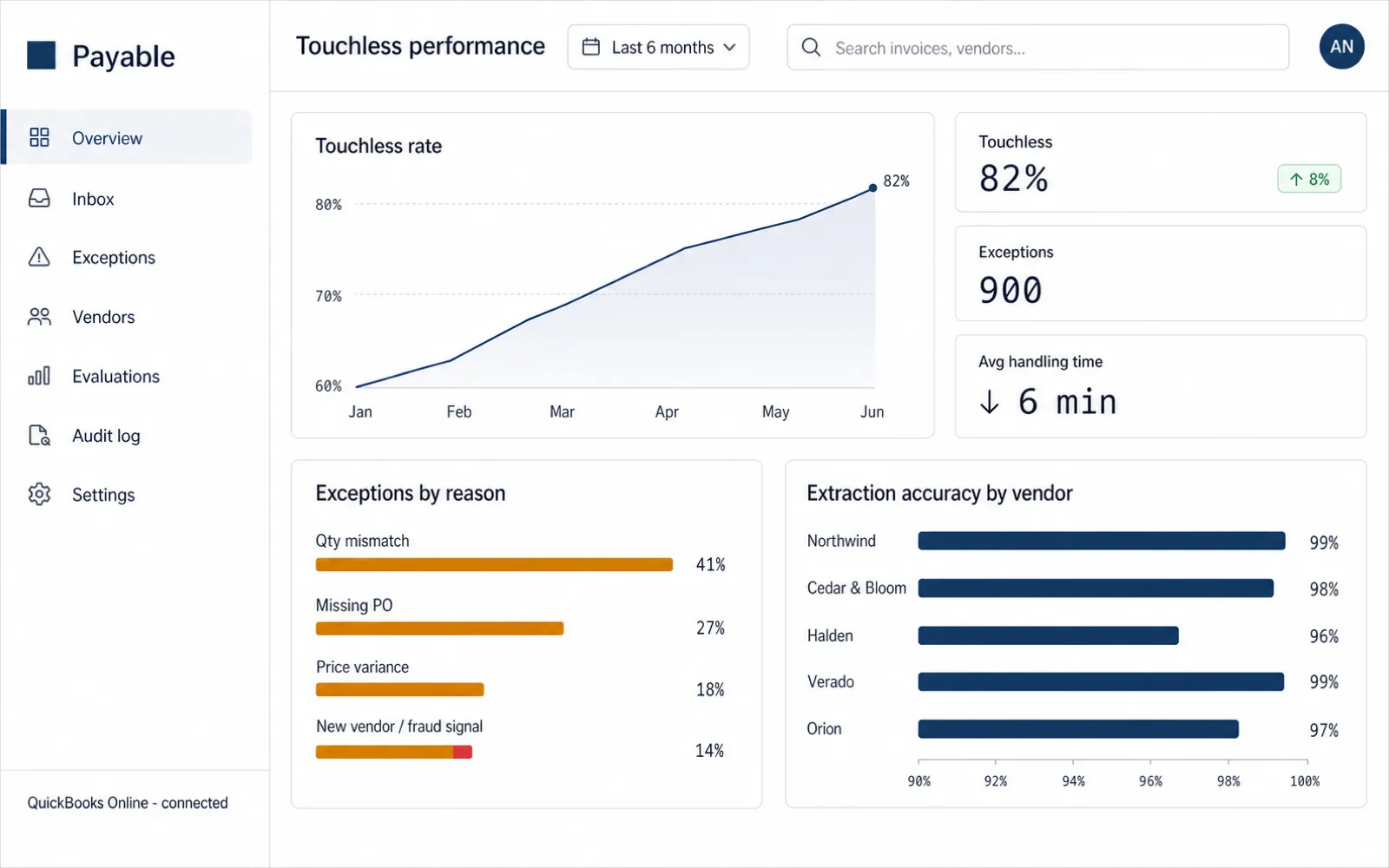The image size is (1389, 868).
Task: Click the Evaluations bar chart icon
Action: click(x=39, y=376)
